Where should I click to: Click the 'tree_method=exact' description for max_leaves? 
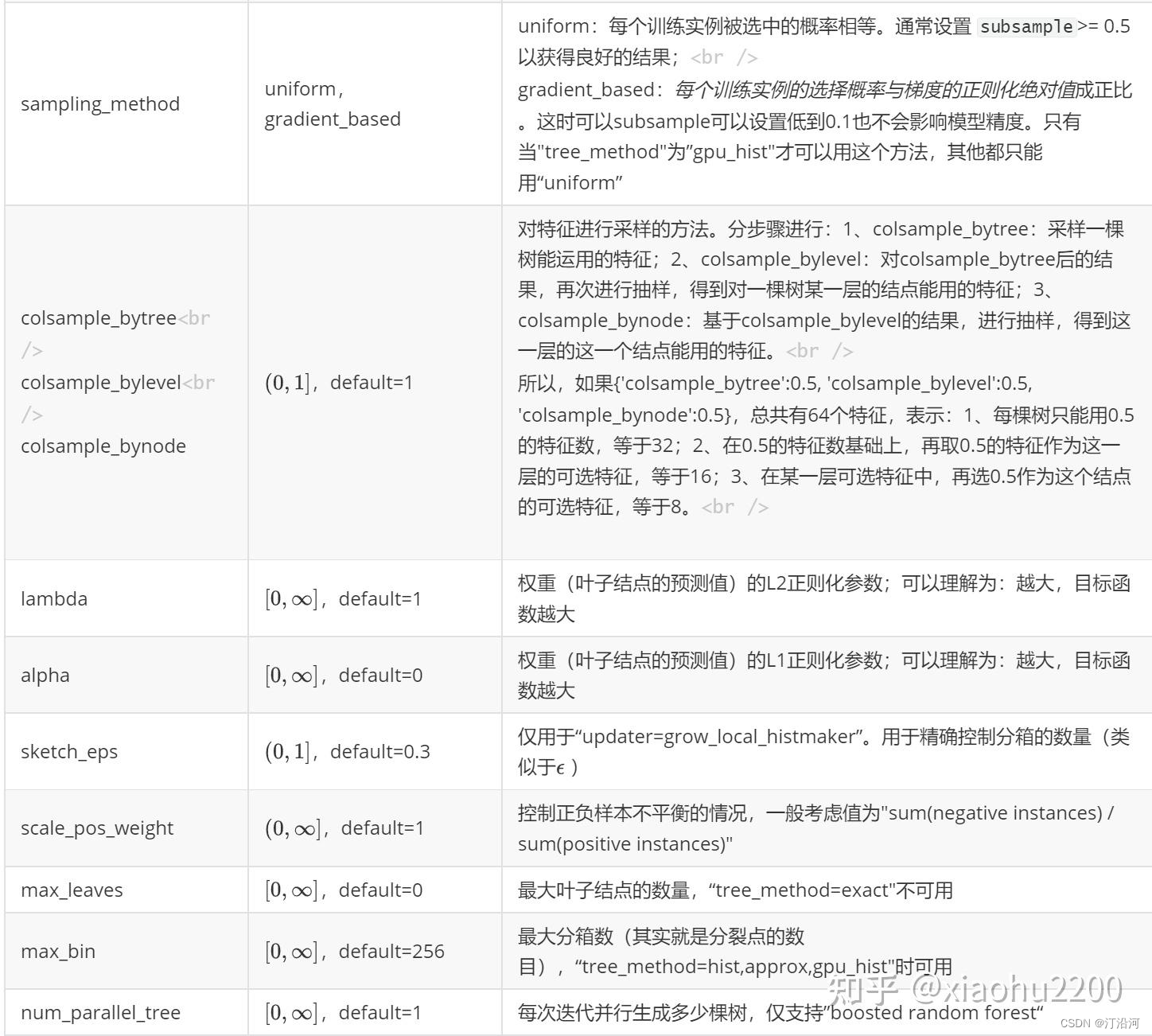click(735, 890)
